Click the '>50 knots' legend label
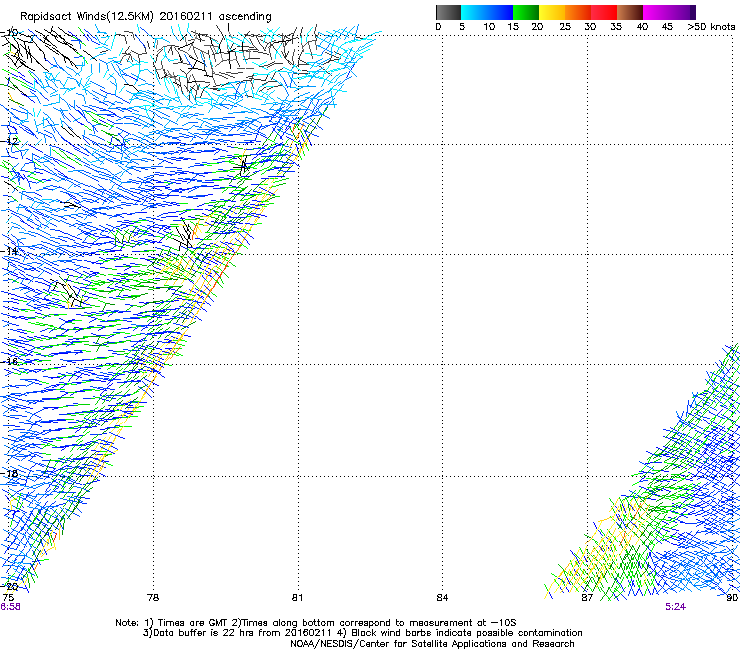Screen dimensions: 740x650 711,27
